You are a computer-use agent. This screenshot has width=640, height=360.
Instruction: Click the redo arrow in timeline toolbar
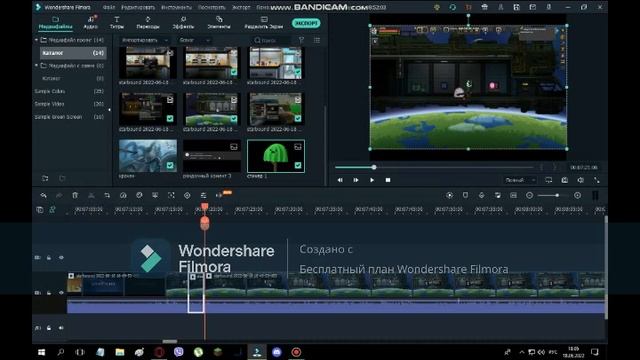click(59, 196)
